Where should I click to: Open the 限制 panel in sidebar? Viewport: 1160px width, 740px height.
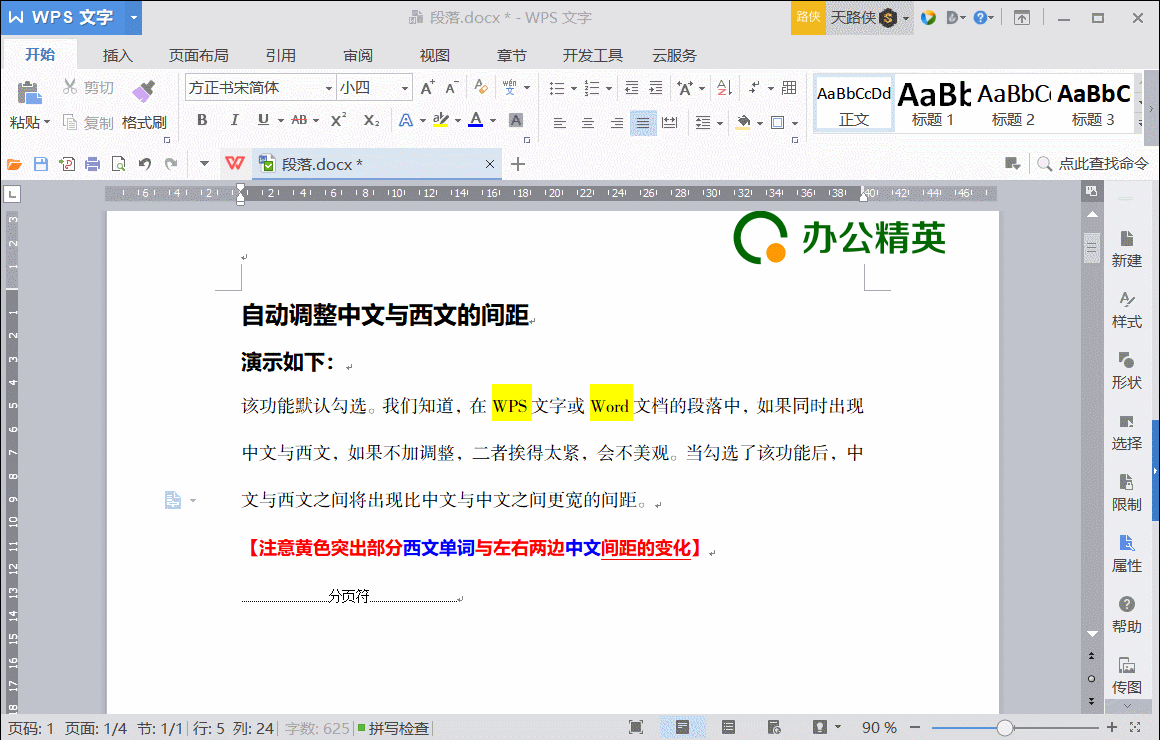1126,493
